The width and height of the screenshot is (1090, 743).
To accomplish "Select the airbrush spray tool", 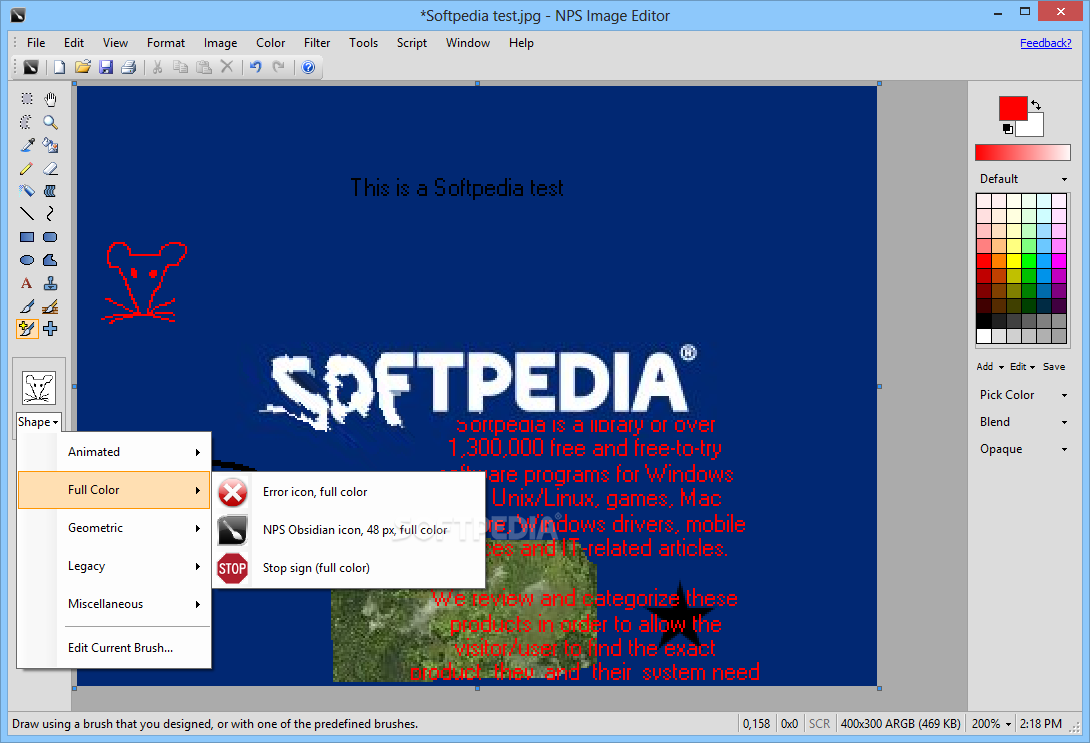I will tap(26, 191).
